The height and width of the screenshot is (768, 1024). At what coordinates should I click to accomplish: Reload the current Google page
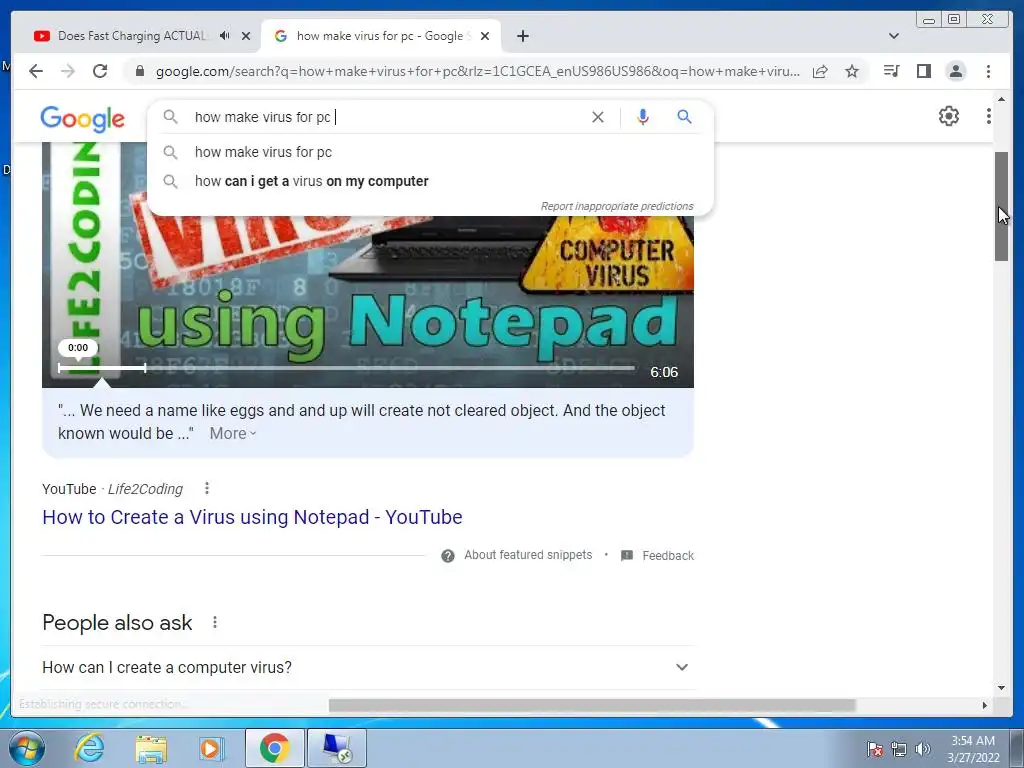[100, 71]
